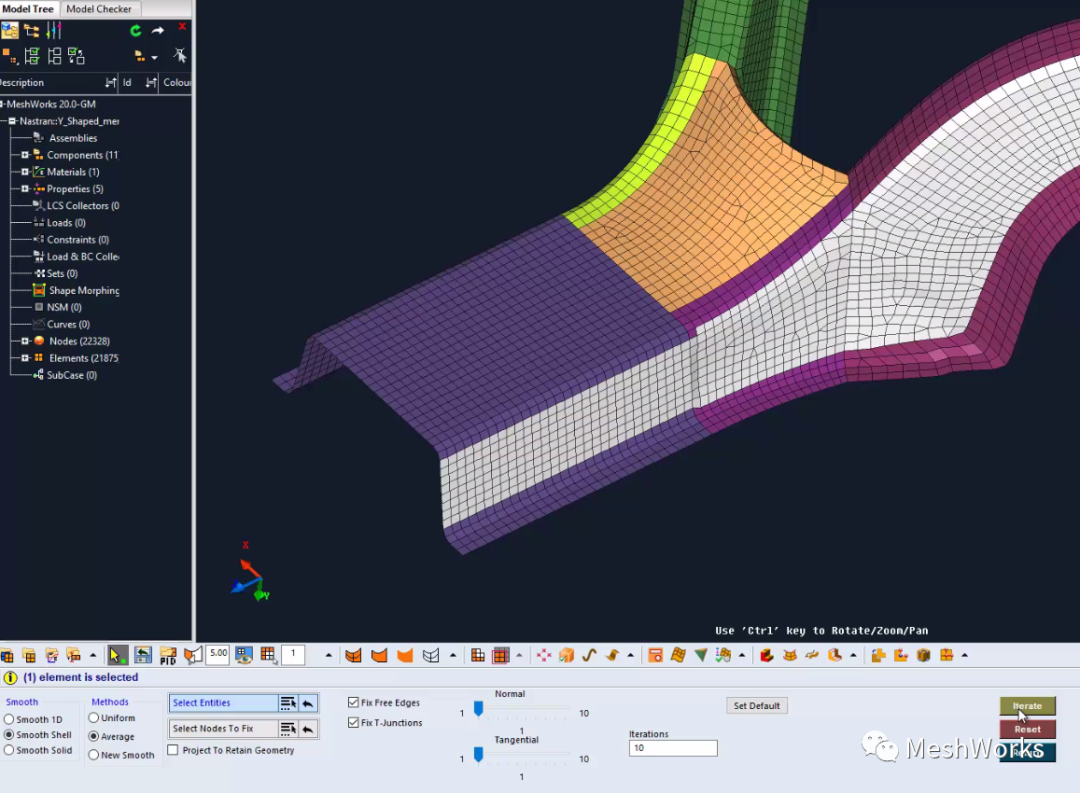Select the Smooth Solid radio button
Screen dimensions: 1080x793
(9, 750)
